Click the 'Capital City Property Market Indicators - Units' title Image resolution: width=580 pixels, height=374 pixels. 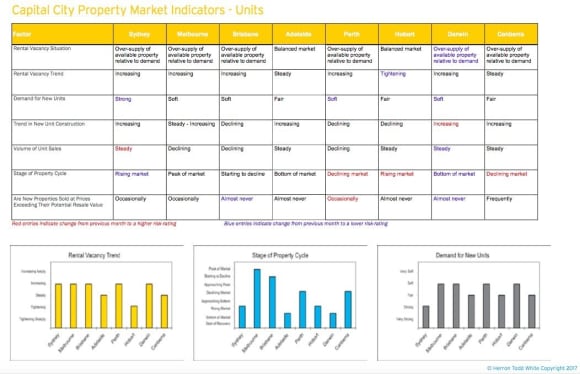point(138,10)
